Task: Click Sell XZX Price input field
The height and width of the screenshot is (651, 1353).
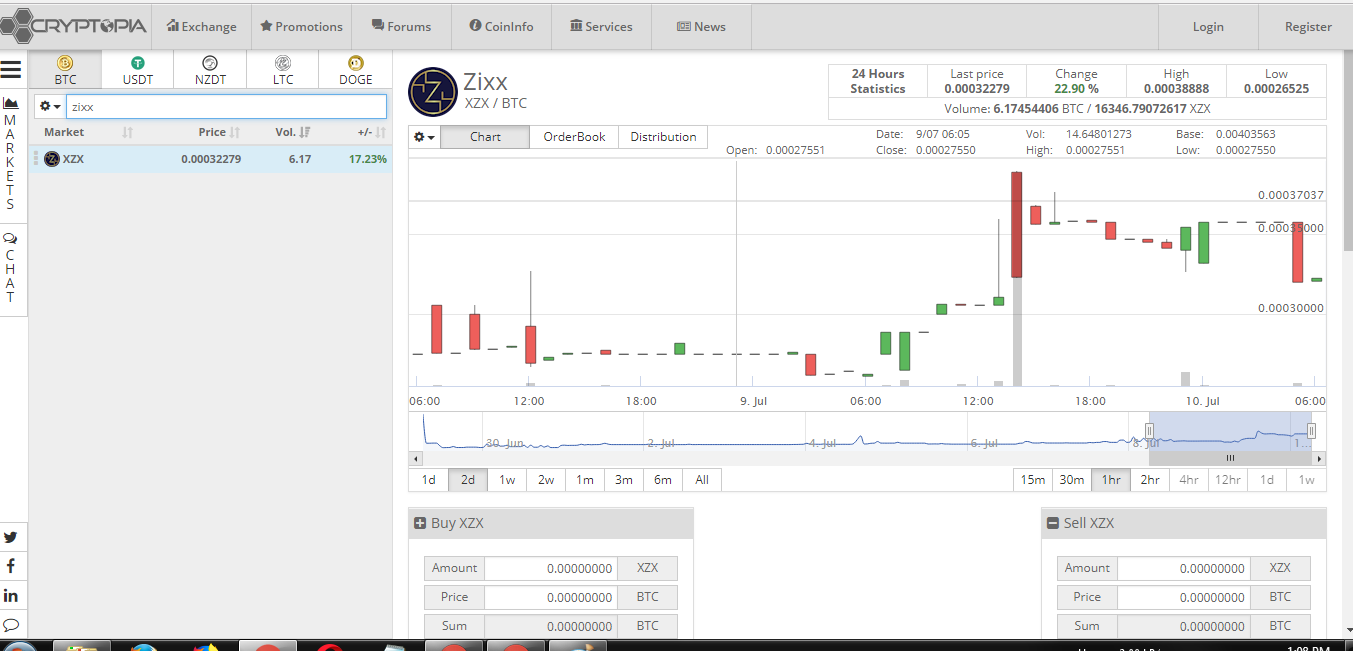Action: pyautogui.click(x=1184, y=597)
